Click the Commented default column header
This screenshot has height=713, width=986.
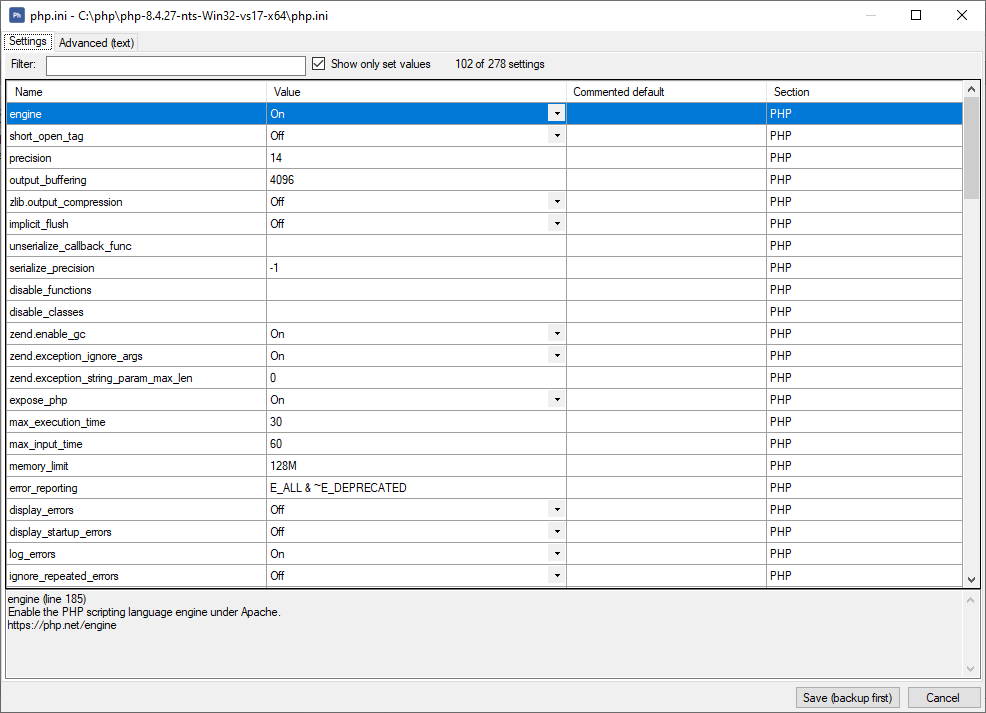(667, 92)
